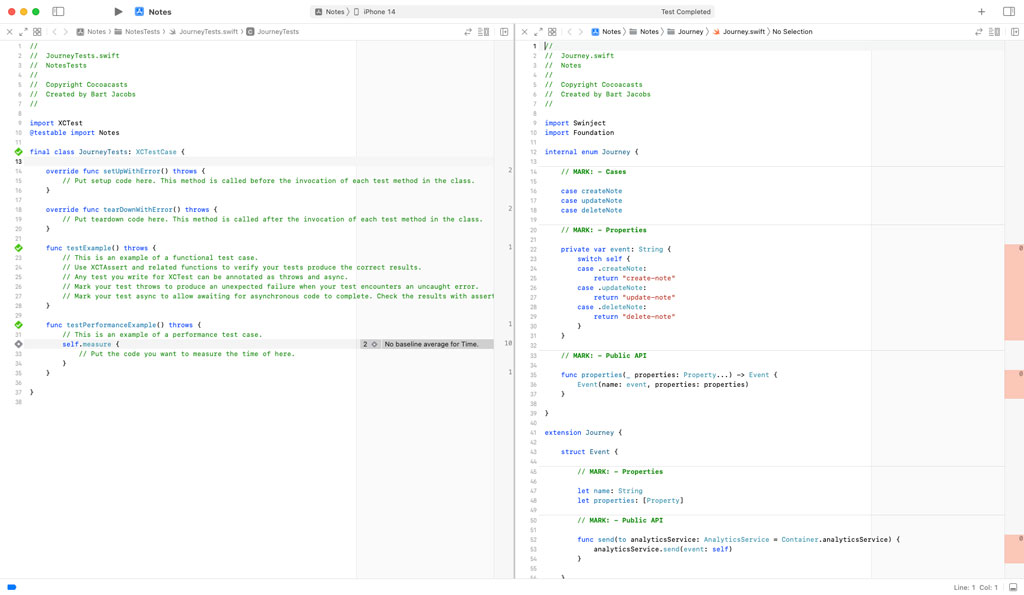Click the orange change bar beside send function
This screenshot has height=595, width=1024.
1013,548
